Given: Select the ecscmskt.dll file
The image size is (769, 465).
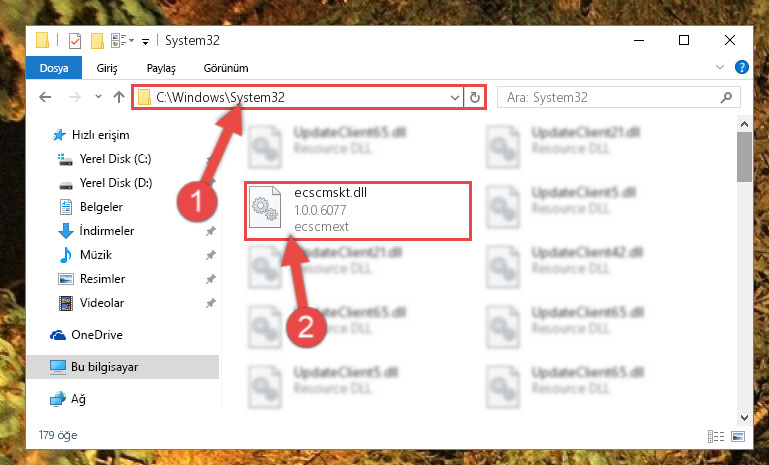Looking at the screenshot, I should tap(358, 211).
